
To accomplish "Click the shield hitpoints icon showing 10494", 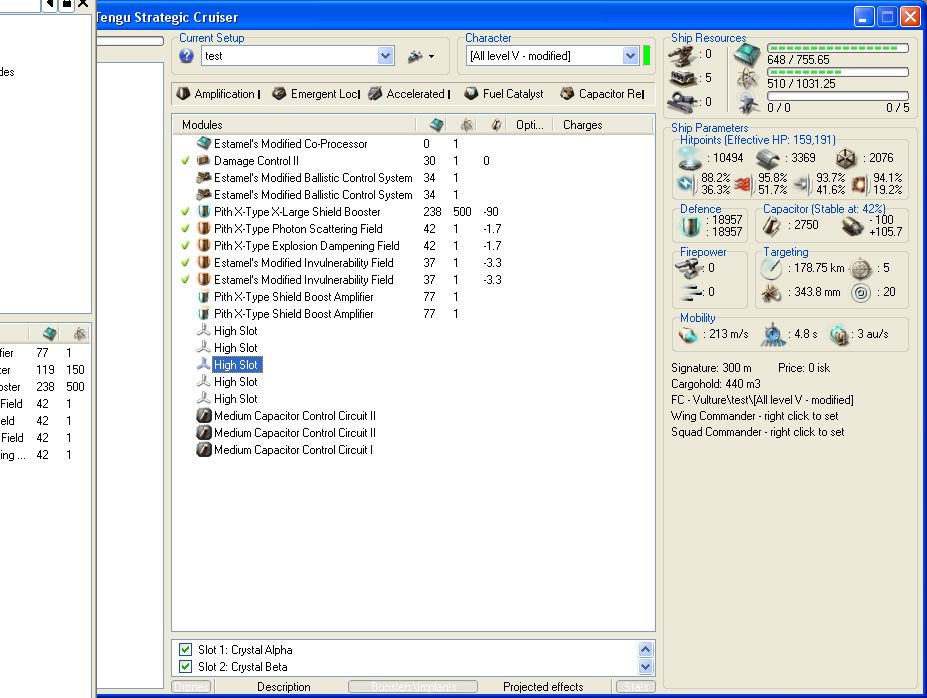I will (690, 158).
